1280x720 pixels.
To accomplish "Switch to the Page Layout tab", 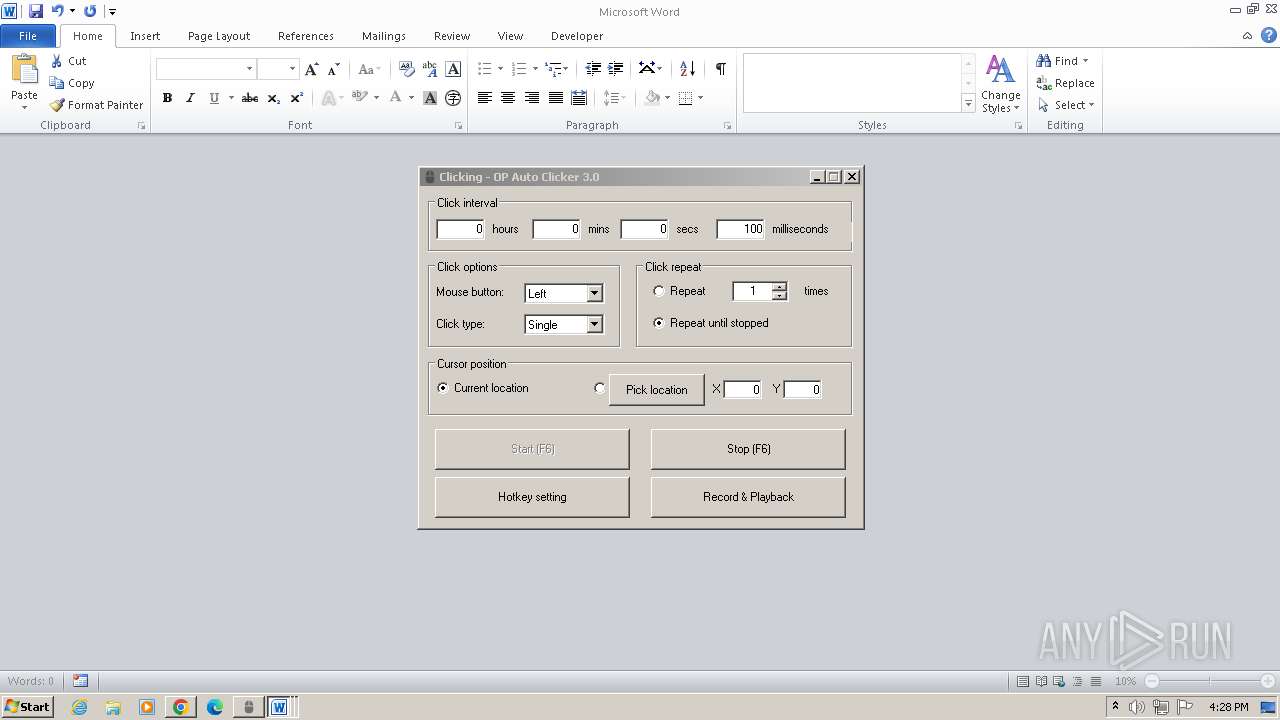I will click(219, 36).
